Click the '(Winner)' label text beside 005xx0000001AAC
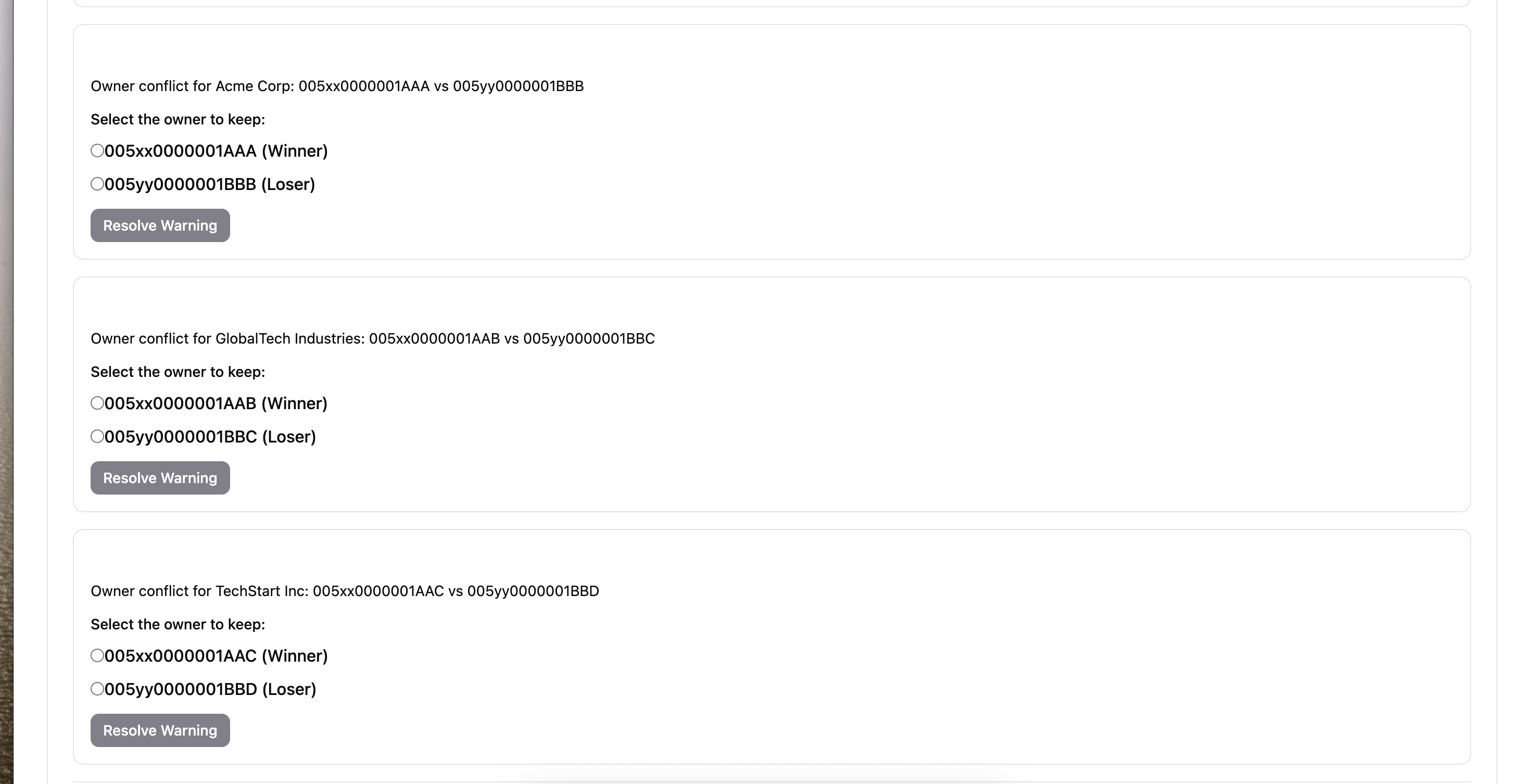Viewport: 1516px width, 784px height. point(295,656)
